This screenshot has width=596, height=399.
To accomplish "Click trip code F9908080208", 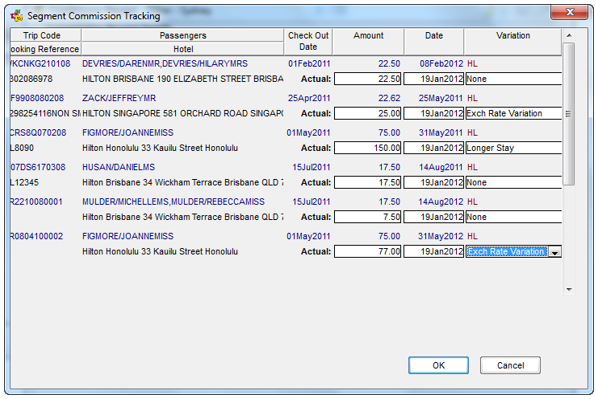I will (37, 98).
